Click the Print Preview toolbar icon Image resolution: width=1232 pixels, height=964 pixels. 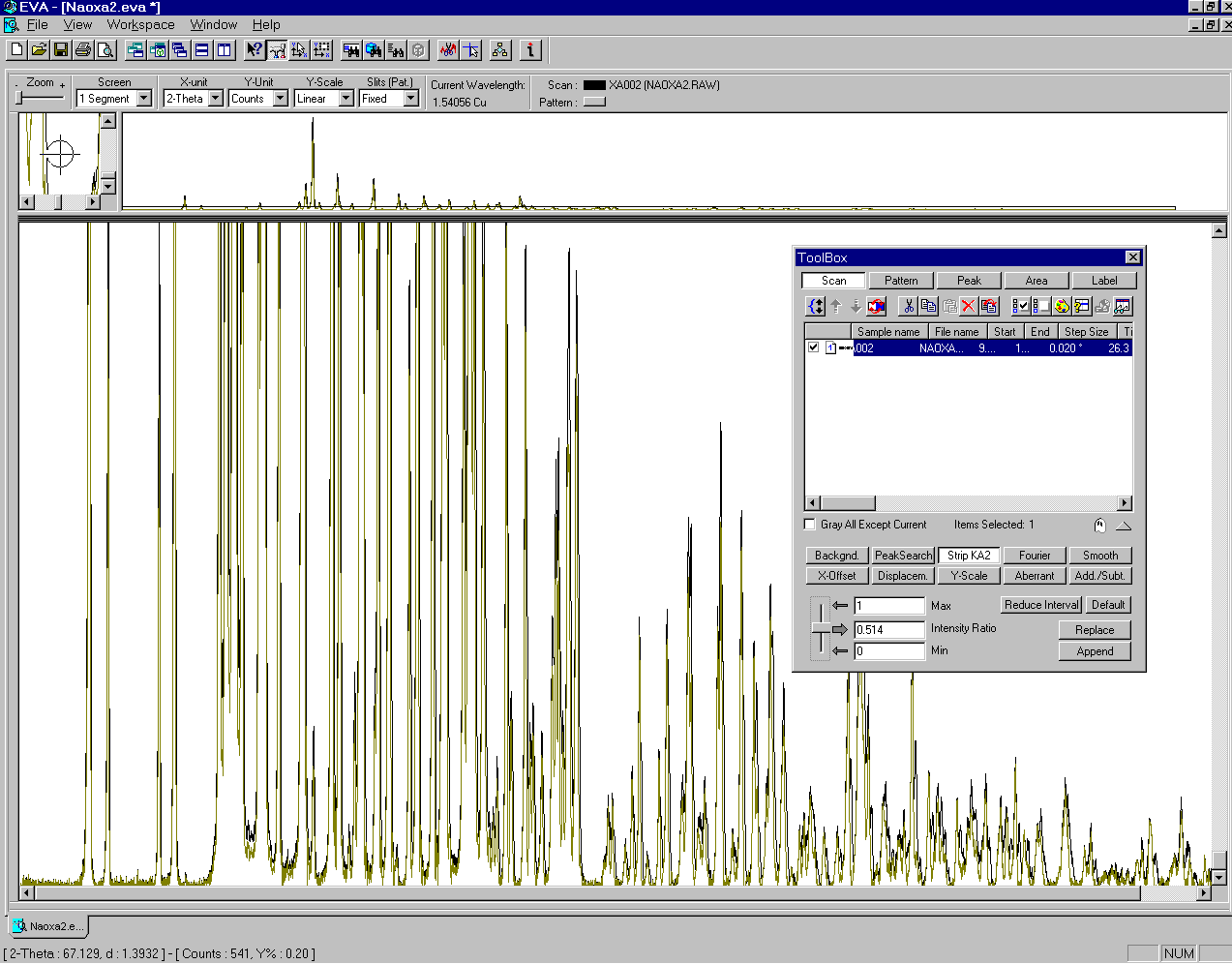(106, 50)
